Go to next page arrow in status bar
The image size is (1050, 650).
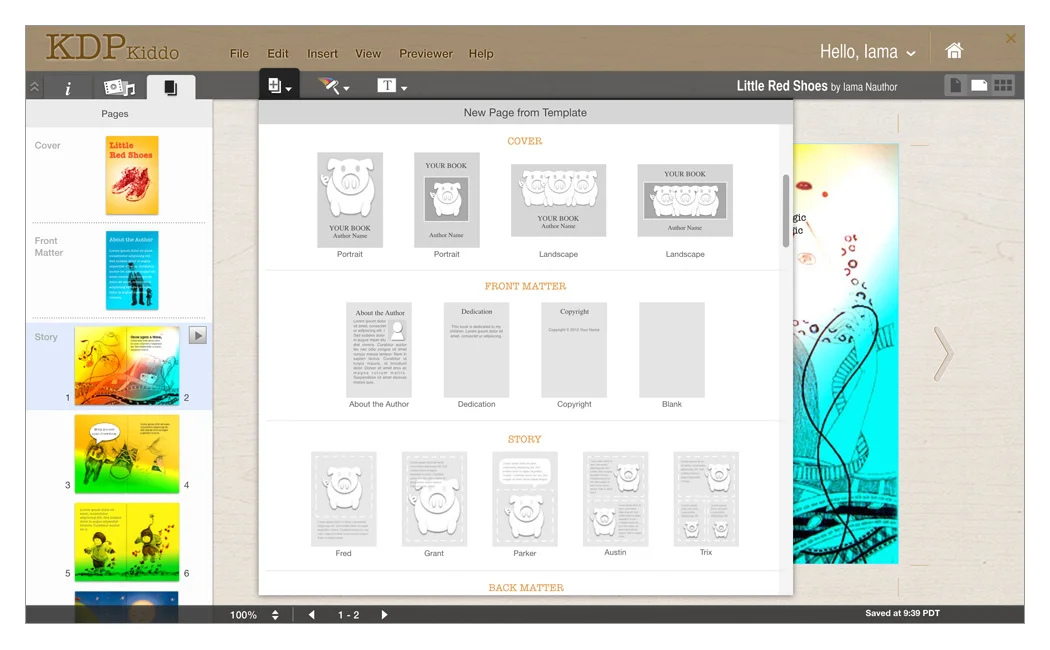384,615
